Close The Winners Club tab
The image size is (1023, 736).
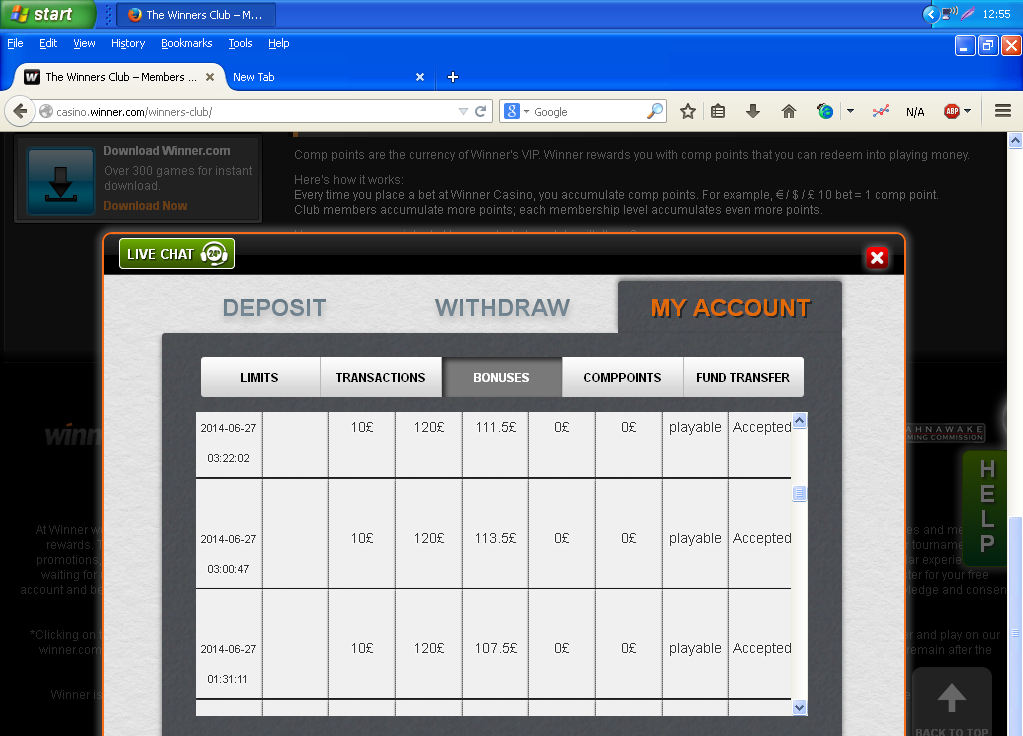coord(210,77)
